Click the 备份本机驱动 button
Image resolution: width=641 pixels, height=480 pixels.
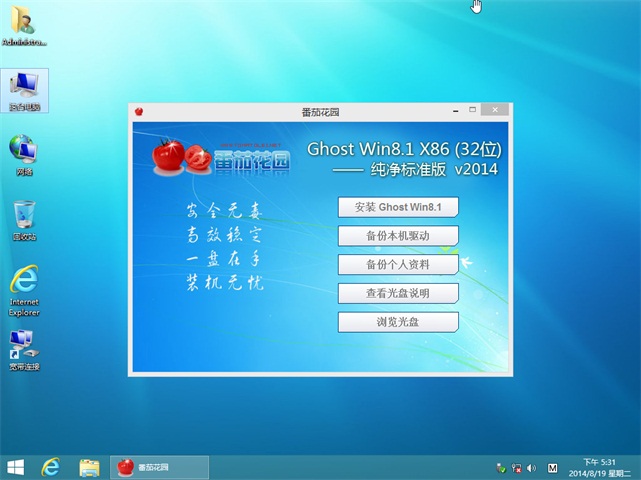point(398,236)
